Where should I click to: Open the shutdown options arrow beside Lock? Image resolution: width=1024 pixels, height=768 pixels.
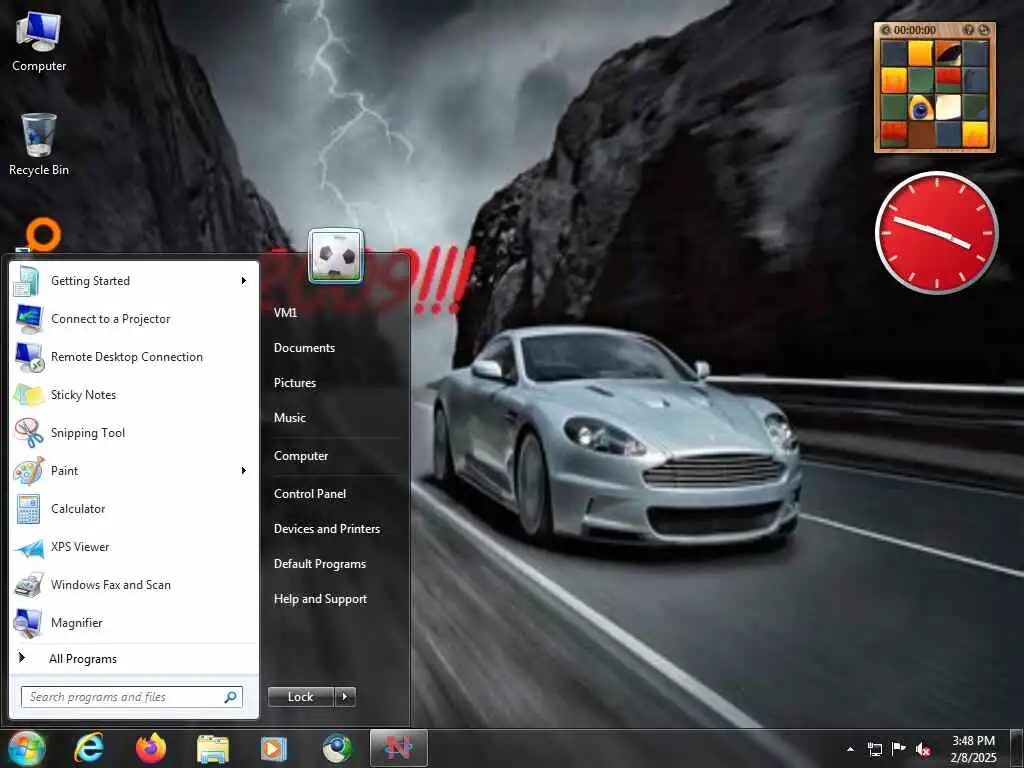(345, 697)
